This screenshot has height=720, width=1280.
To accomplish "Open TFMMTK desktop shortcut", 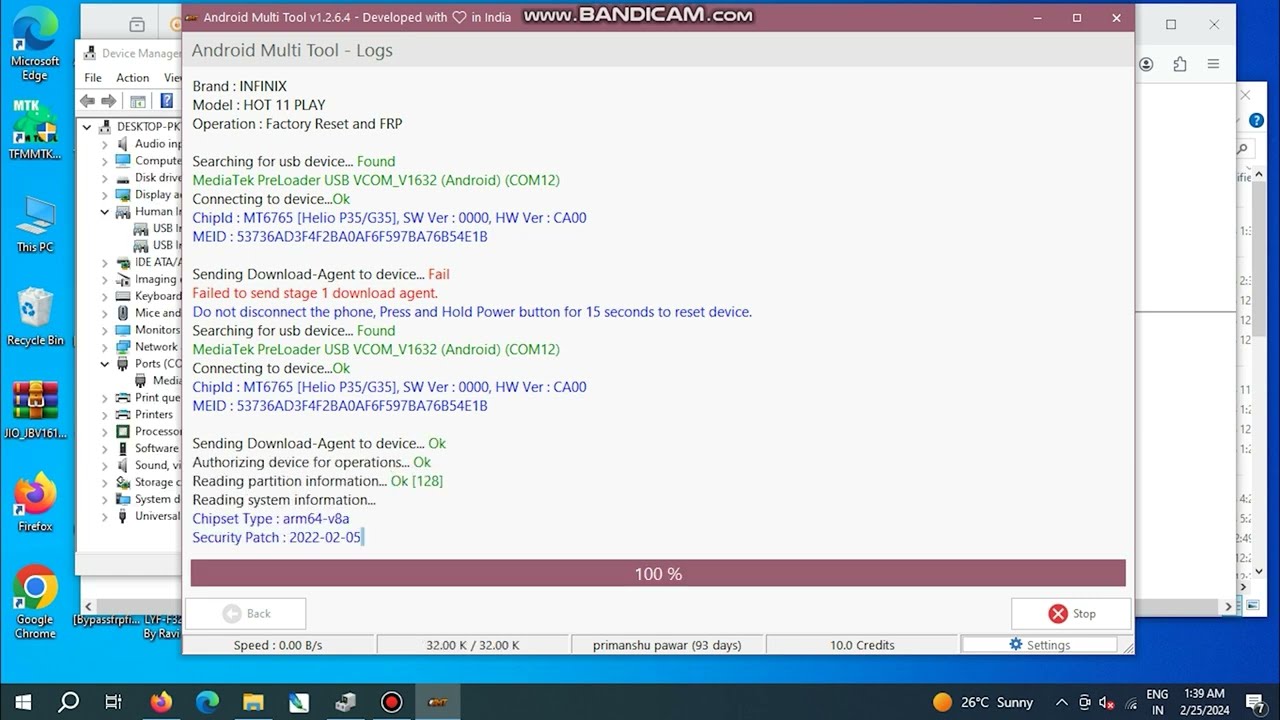I will [x=35, y=130].
